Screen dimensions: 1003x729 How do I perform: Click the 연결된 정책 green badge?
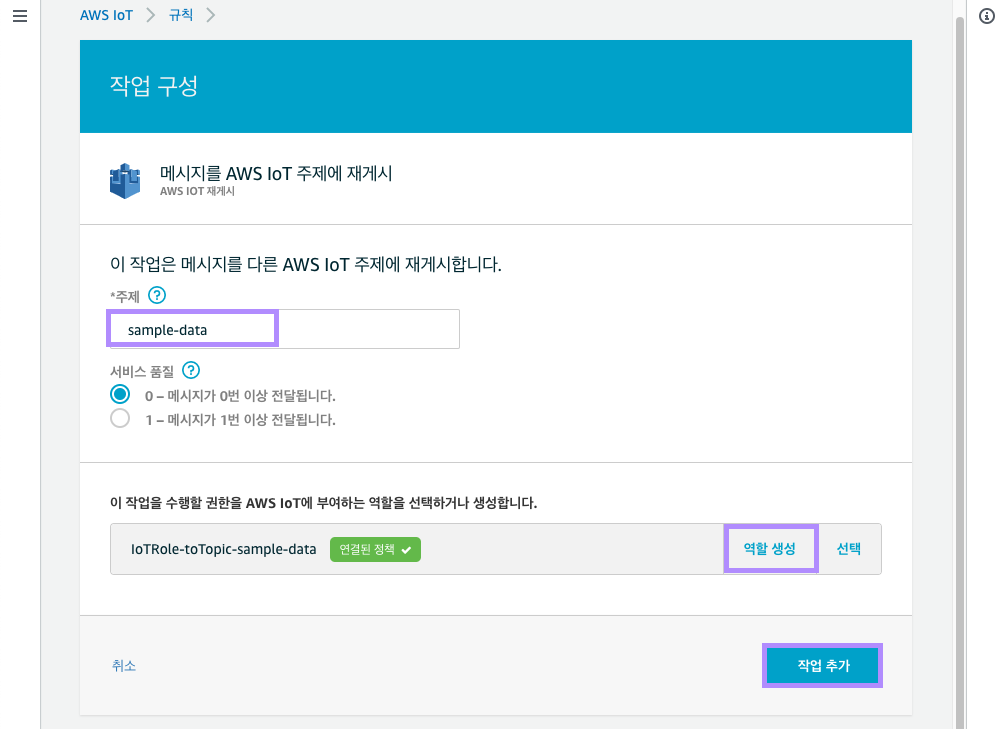point(375,550)
